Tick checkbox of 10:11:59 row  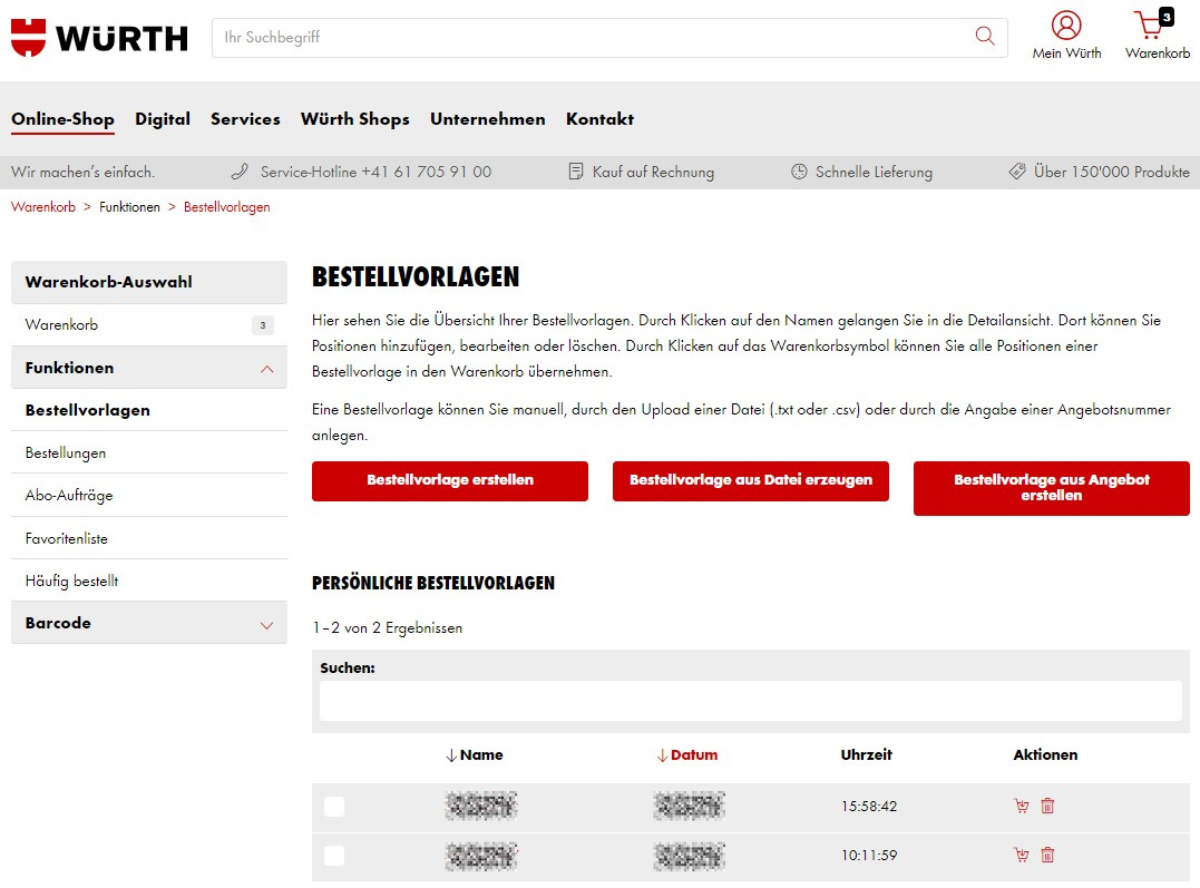tap(334, 856)
